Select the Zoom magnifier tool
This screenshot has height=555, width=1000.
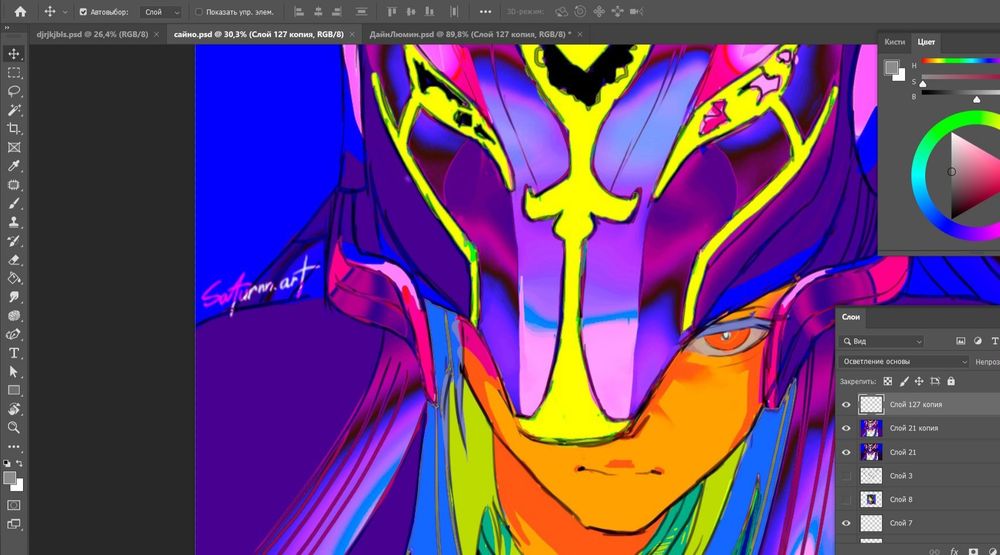point(14,427)
